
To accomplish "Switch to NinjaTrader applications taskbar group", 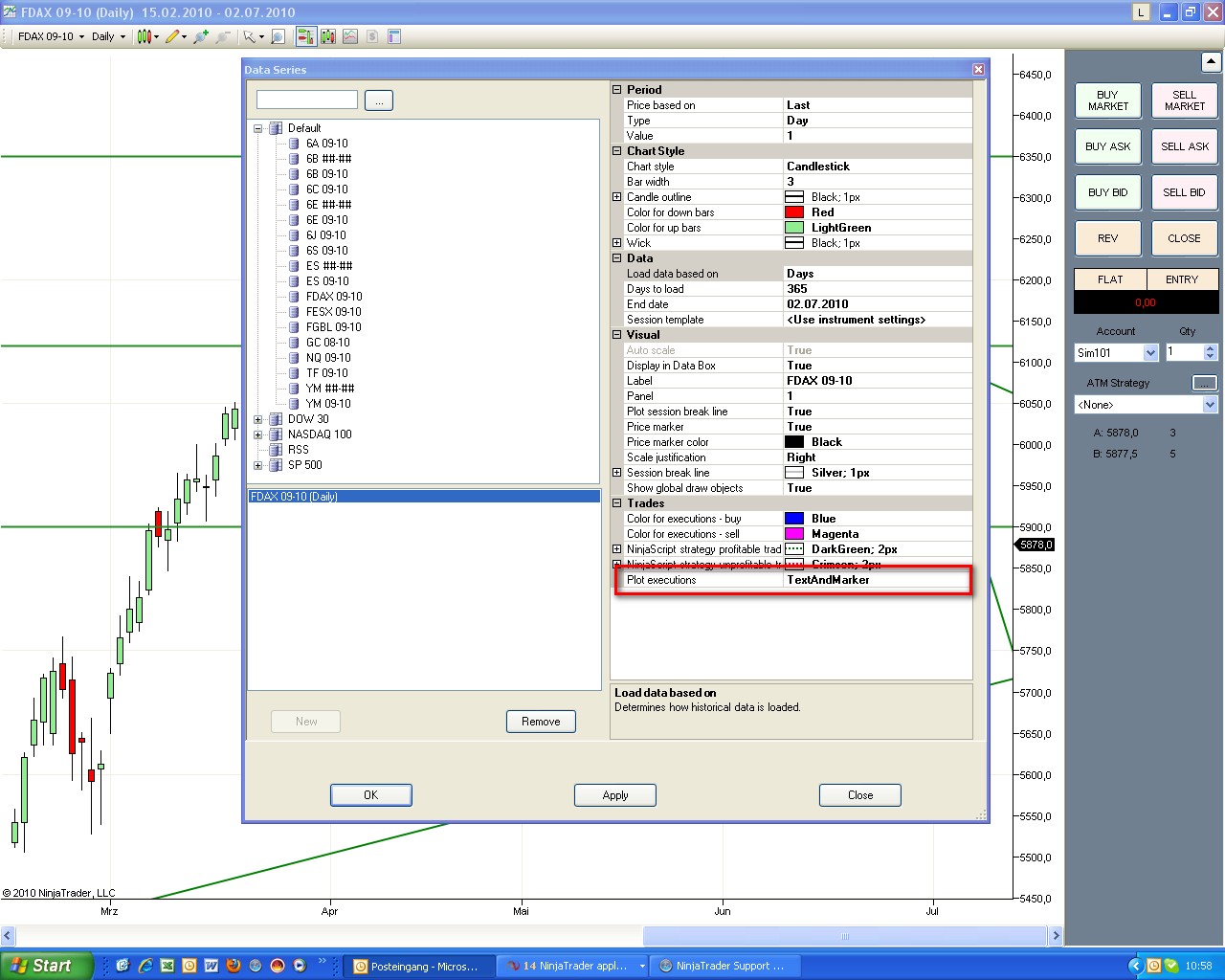I will (x=574, y=966).
